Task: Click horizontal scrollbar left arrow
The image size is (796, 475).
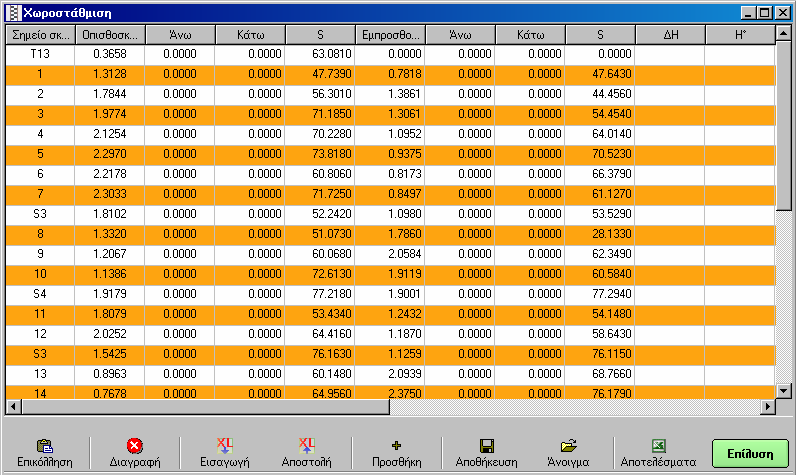Action: coord(13,406)
